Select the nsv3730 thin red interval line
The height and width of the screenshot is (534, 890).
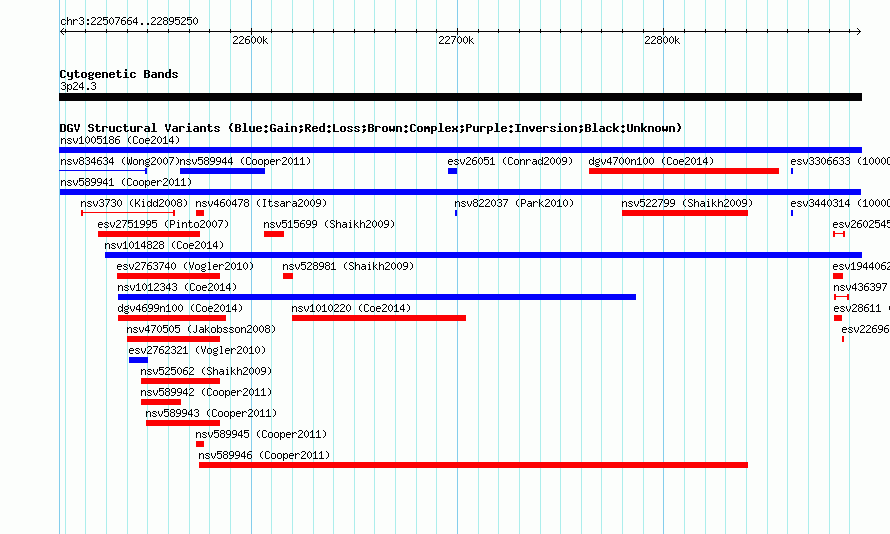pyautogui.click(x=128, y=213)
